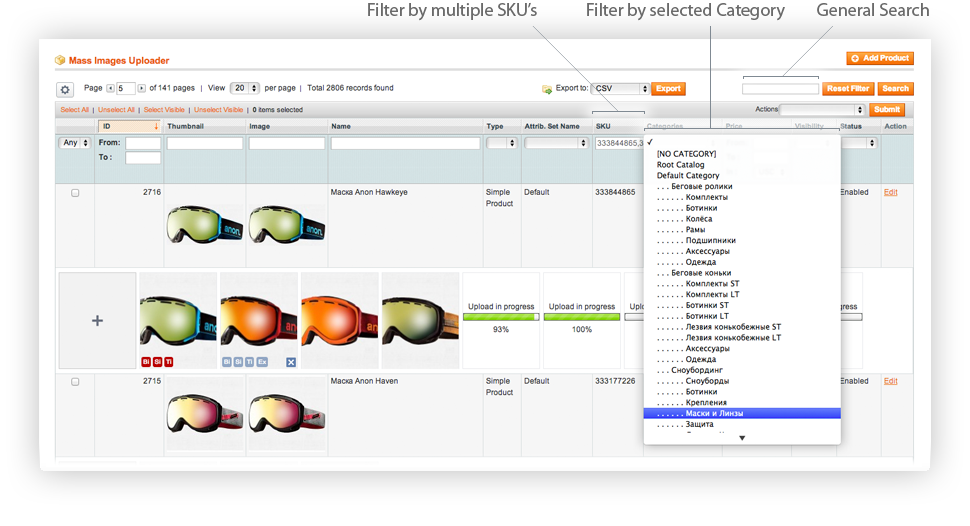Select Default Category option

688,175
